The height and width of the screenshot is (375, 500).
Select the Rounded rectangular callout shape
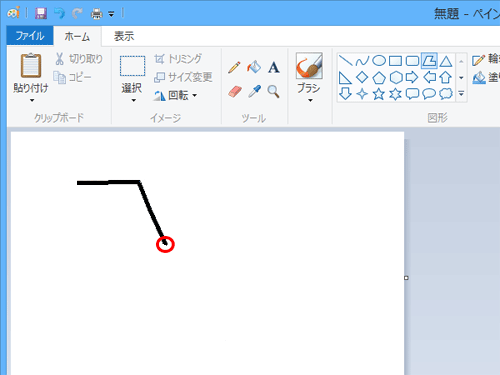pyautogui.click(x=412, y=94)
